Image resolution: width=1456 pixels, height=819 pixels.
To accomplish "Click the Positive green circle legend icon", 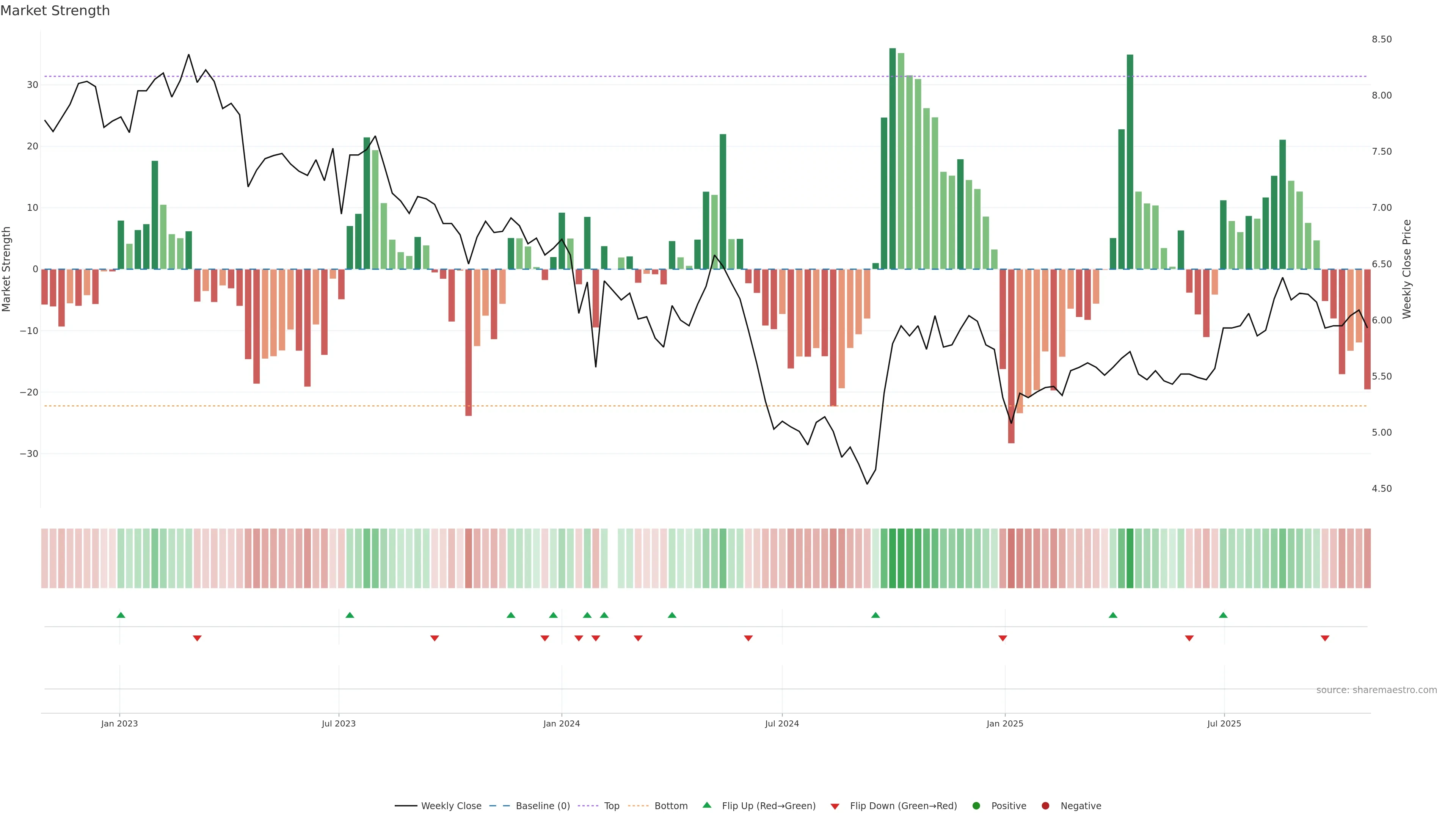I will coord(976,806).
